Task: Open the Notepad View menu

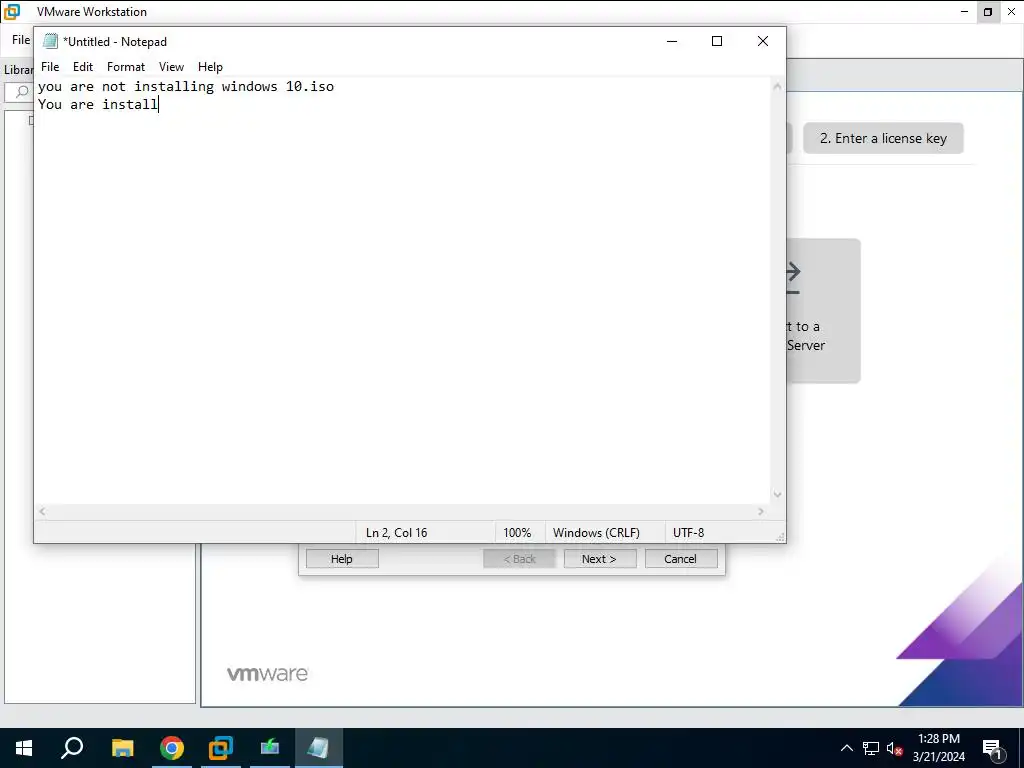Action: (171, 67)
